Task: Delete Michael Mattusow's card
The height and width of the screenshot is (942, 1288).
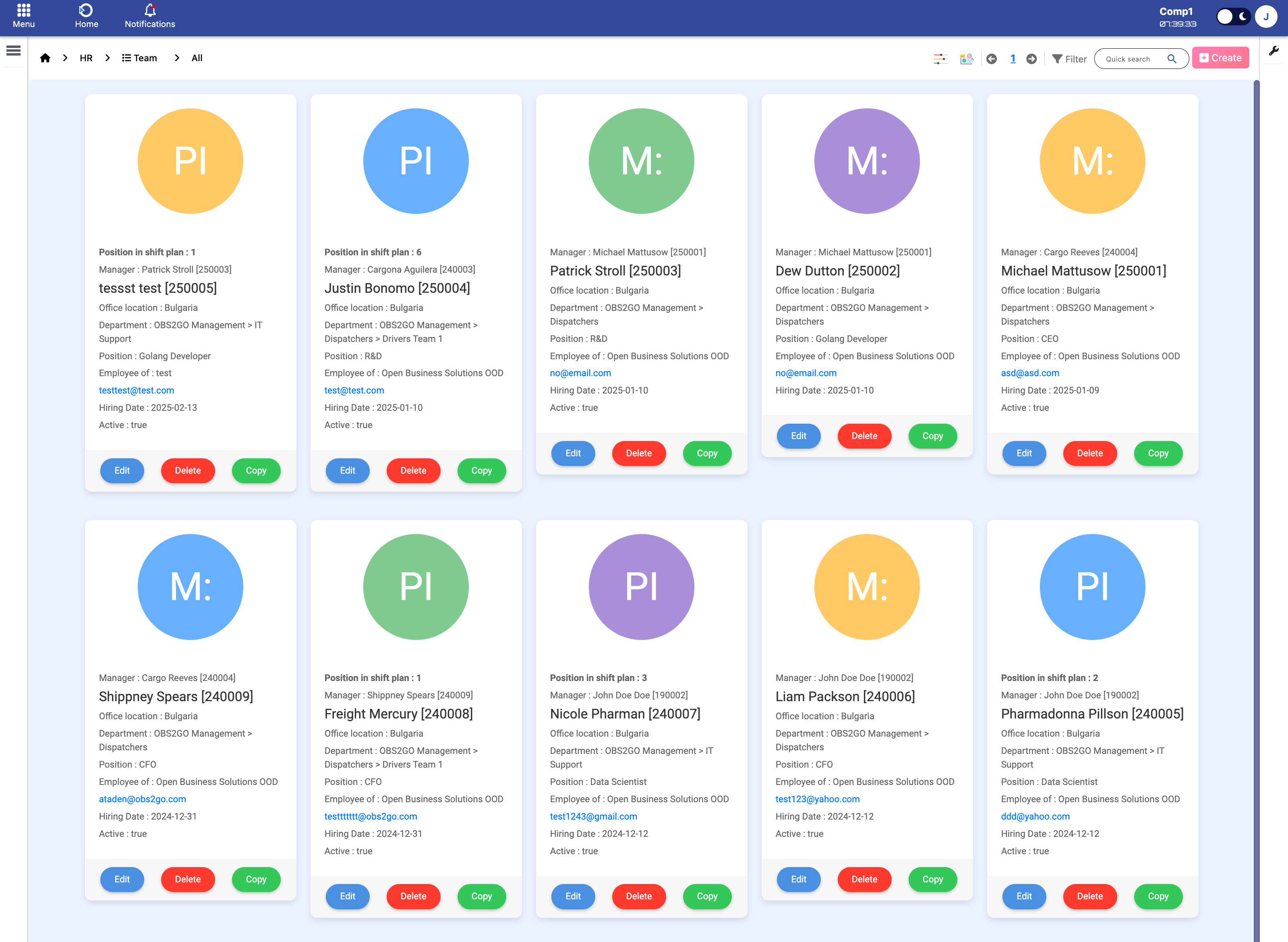Action: [x=1089, y=453]
